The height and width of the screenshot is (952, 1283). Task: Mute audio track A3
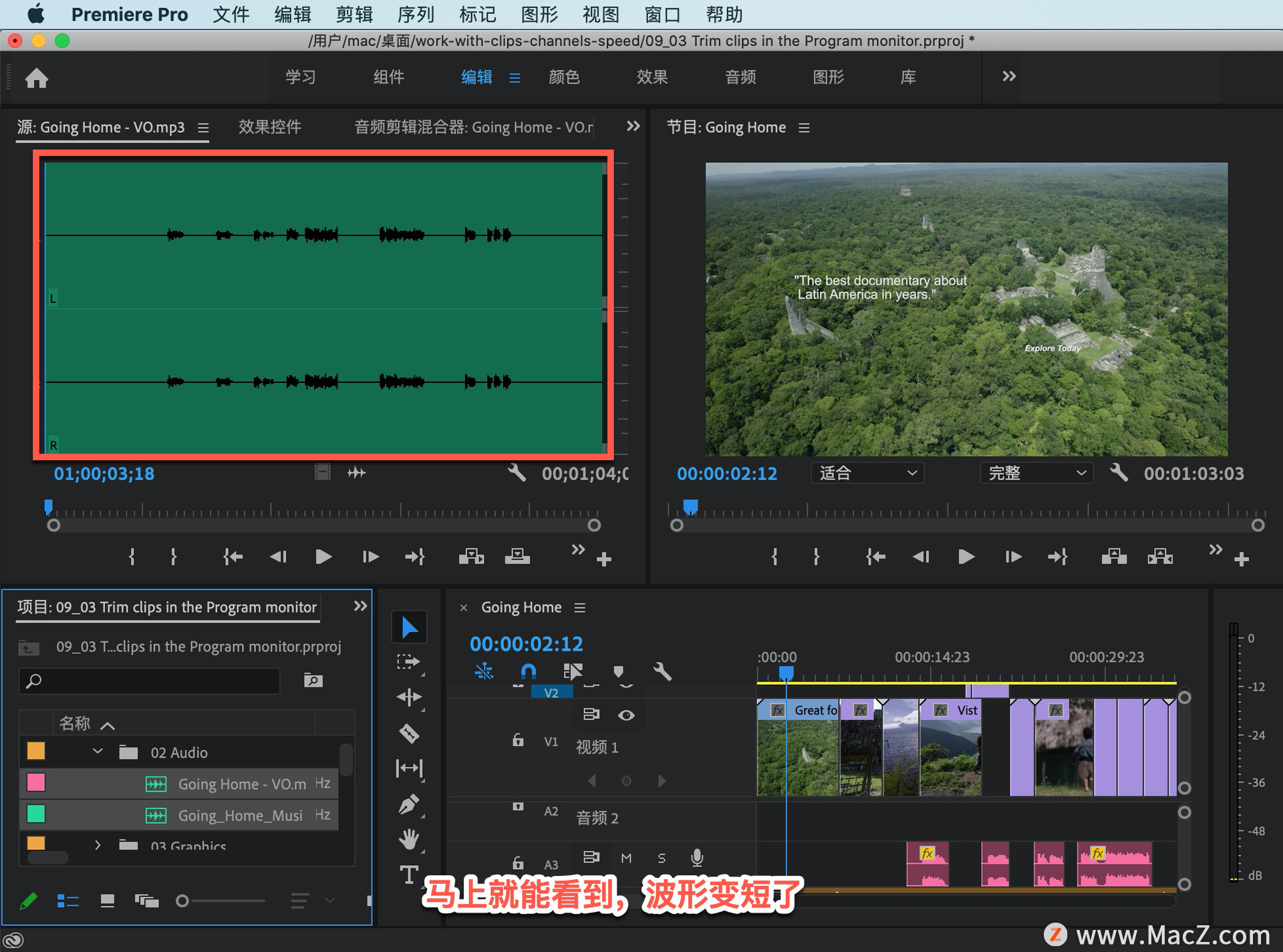click(626, 858)
